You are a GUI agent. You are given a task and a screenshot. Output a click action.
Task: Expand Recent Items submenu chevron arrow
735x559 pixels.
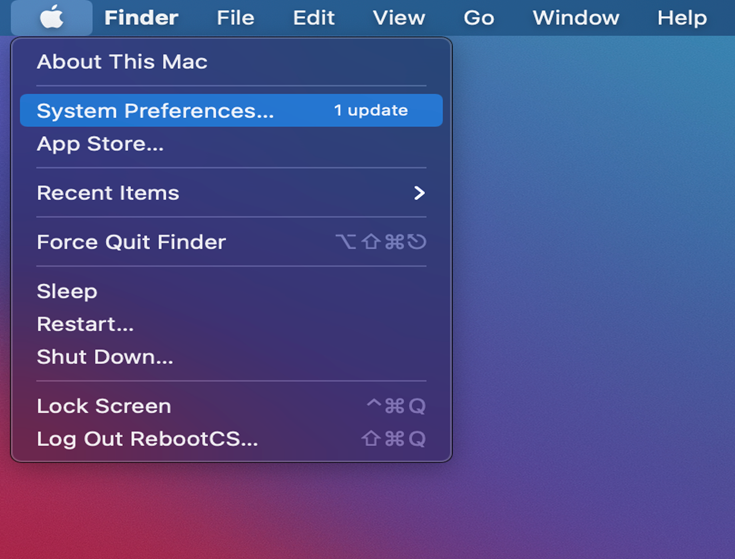pos(419,193)
